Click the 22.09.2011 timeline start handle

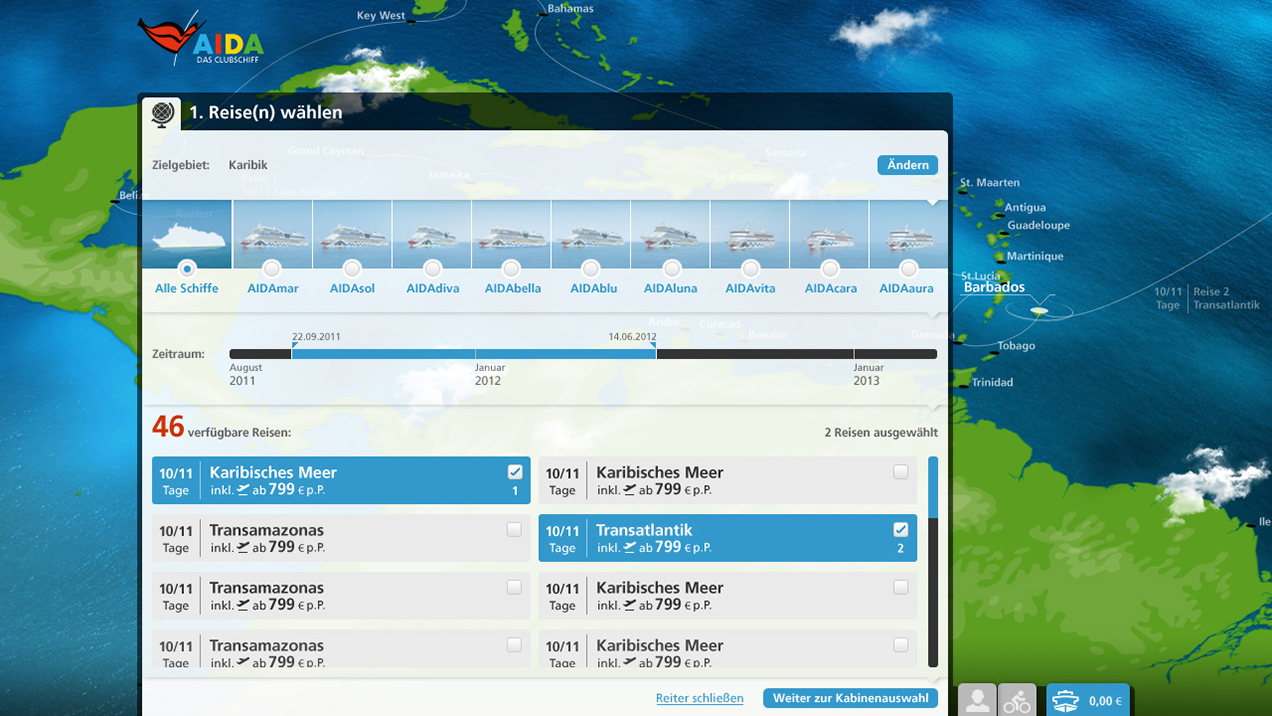[293, 347]
